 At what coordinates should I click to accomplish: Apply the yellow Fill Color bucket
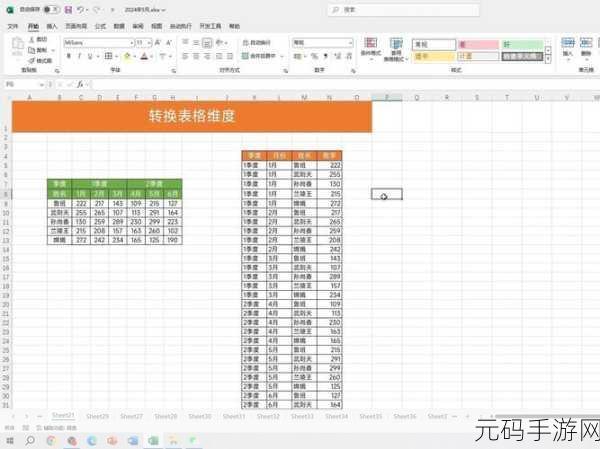coord(127,56)
